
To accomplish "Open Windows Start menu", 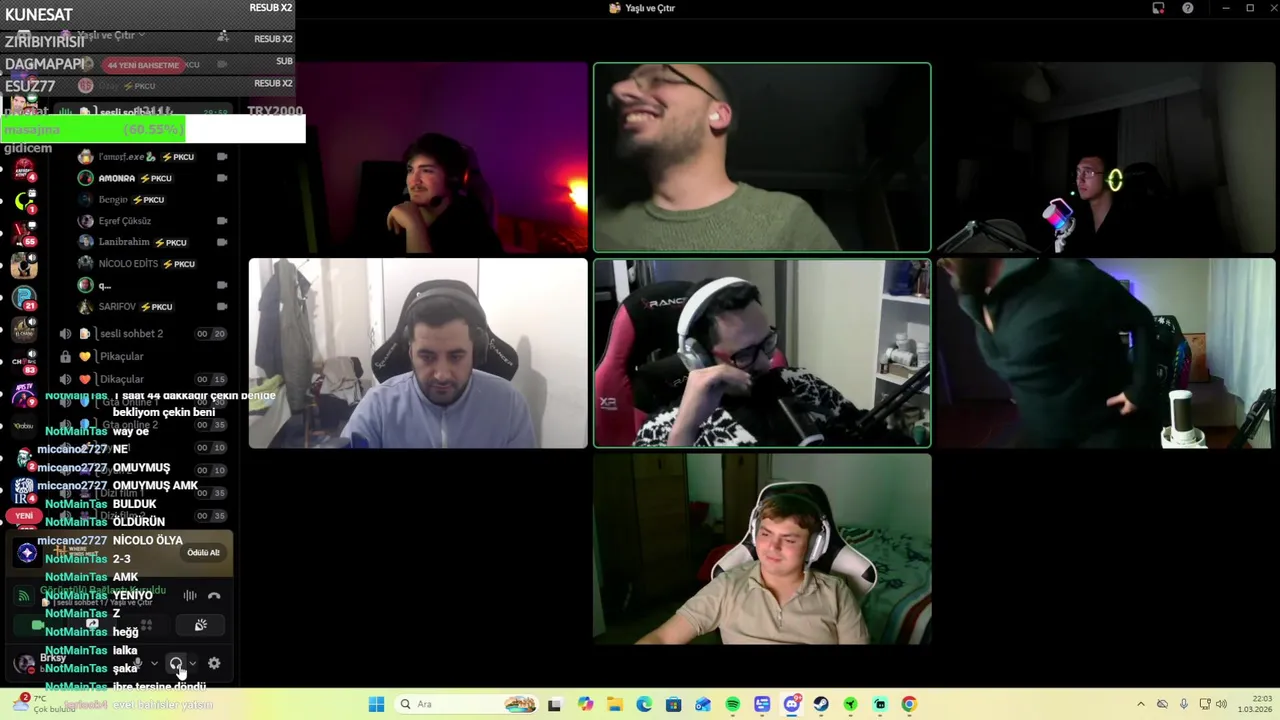I will 376,704.
